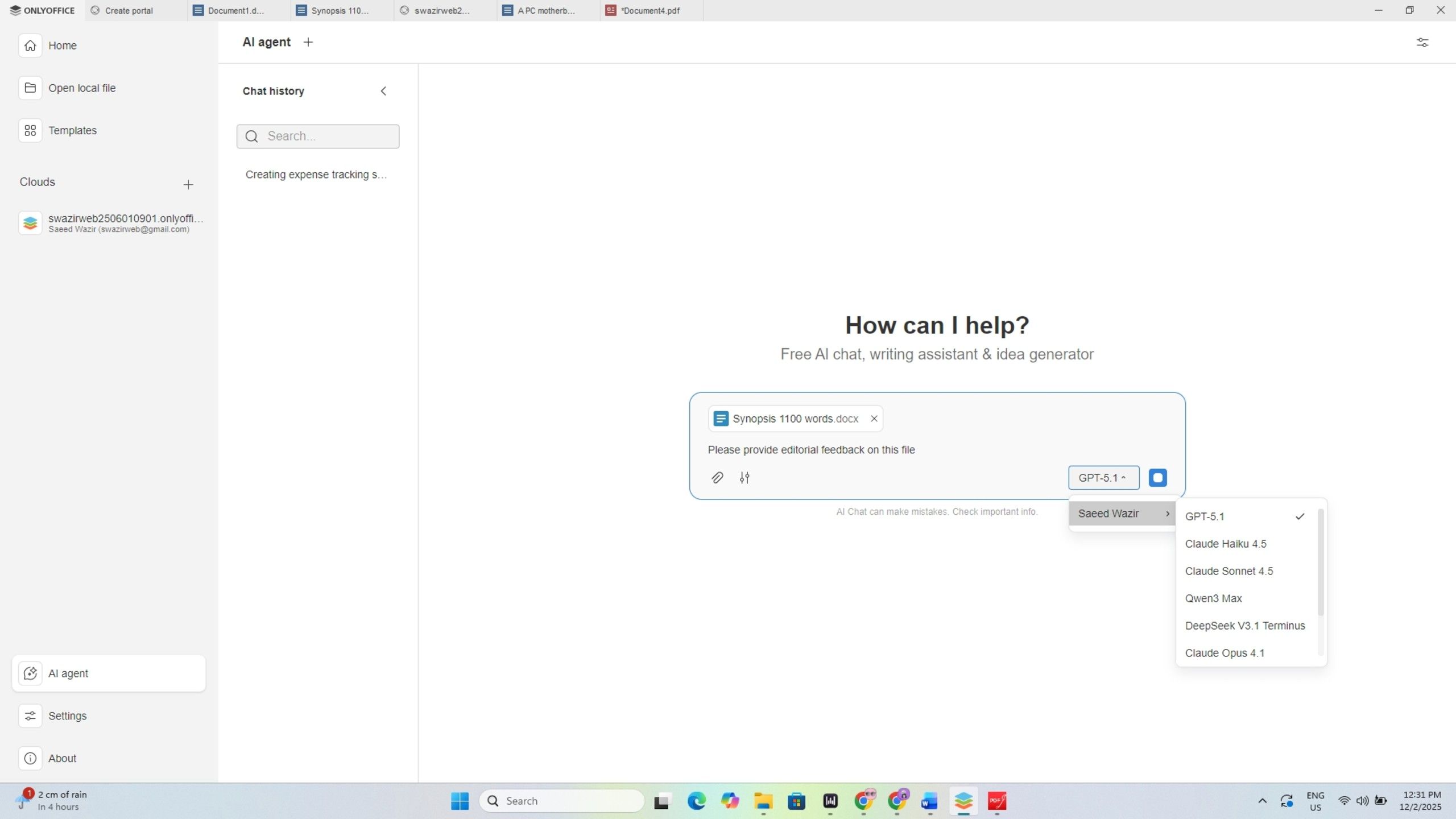Choose Qwen3 Max model
The width and height of the screenshot is (1456, 819).
1246,598
